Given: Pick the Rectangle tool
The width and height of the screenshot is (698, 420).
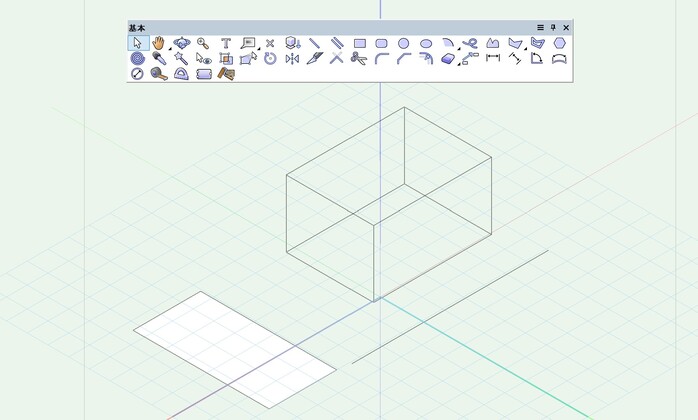Looking at the screenshot, I should [360, 43].
